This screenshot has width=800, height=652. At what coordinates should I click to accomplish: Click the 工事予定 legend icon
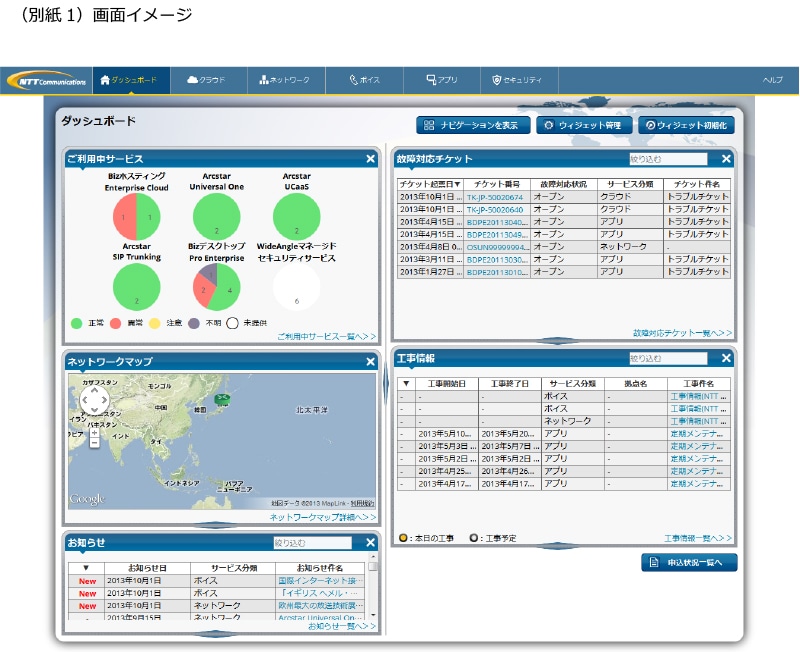[473, 538]
